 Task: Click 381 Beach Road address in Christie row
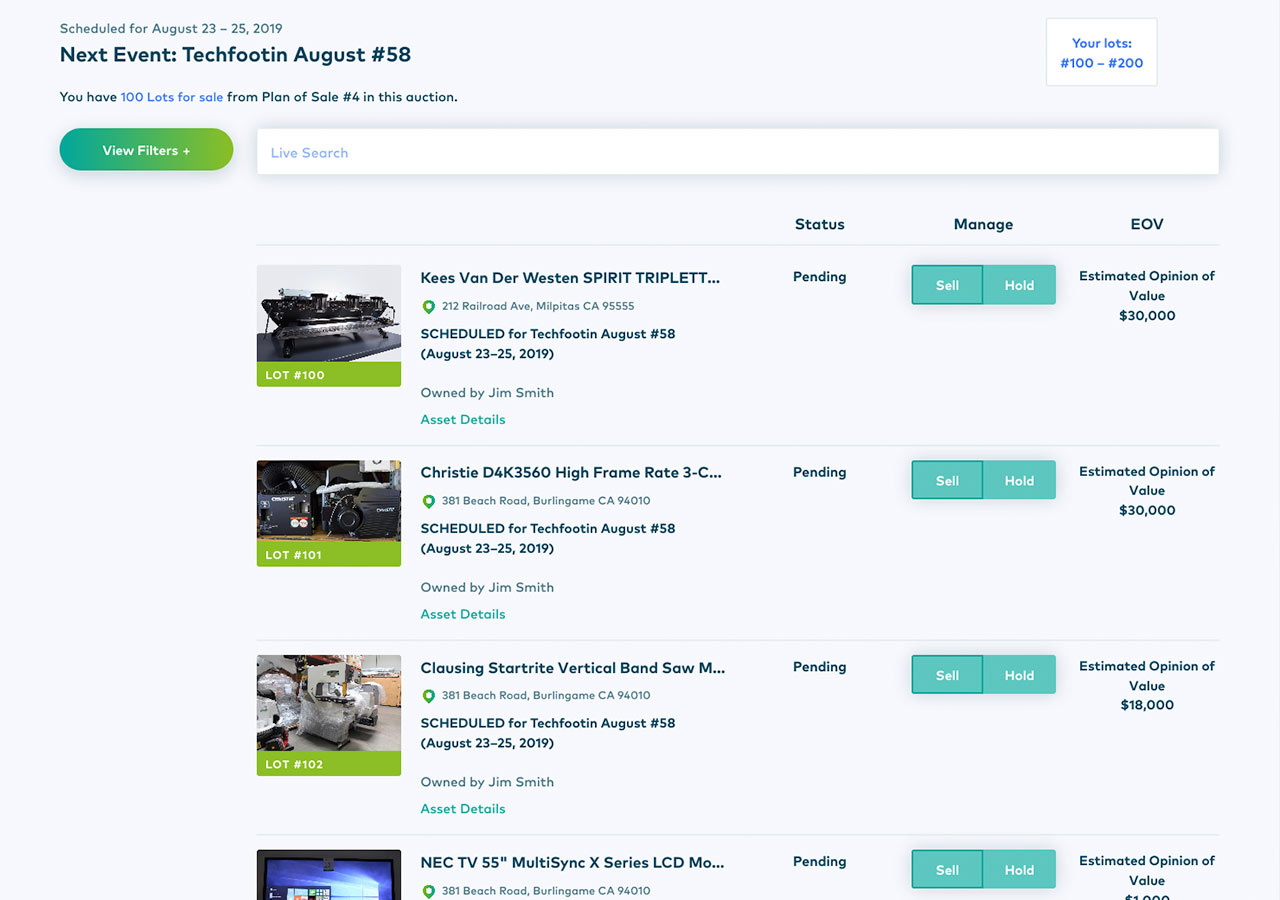point(546,501)
